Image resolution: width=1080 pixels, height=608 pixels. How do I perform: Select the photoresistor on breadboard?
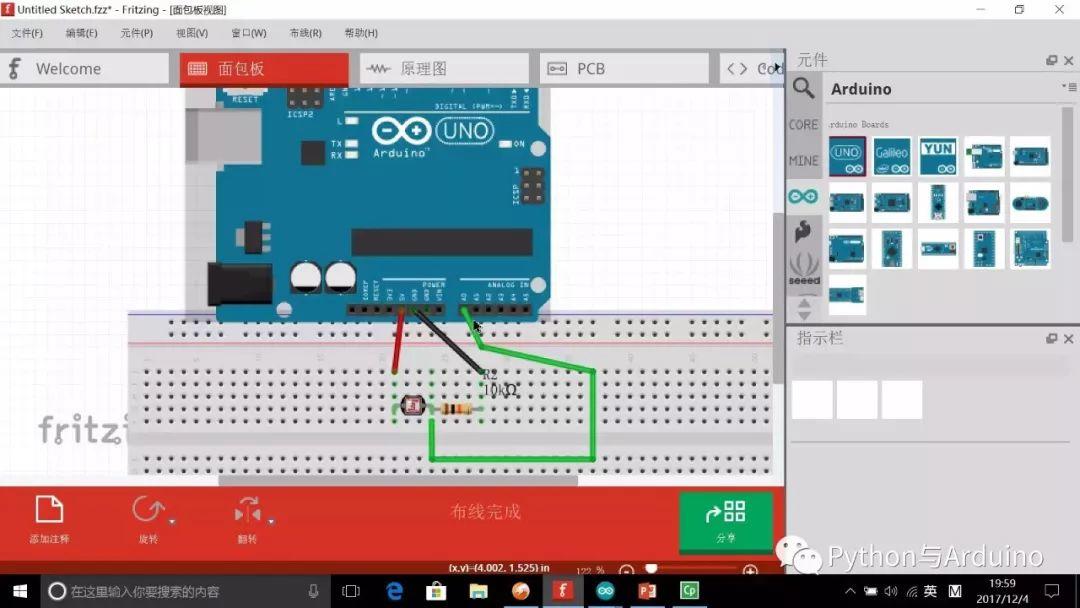413,406
